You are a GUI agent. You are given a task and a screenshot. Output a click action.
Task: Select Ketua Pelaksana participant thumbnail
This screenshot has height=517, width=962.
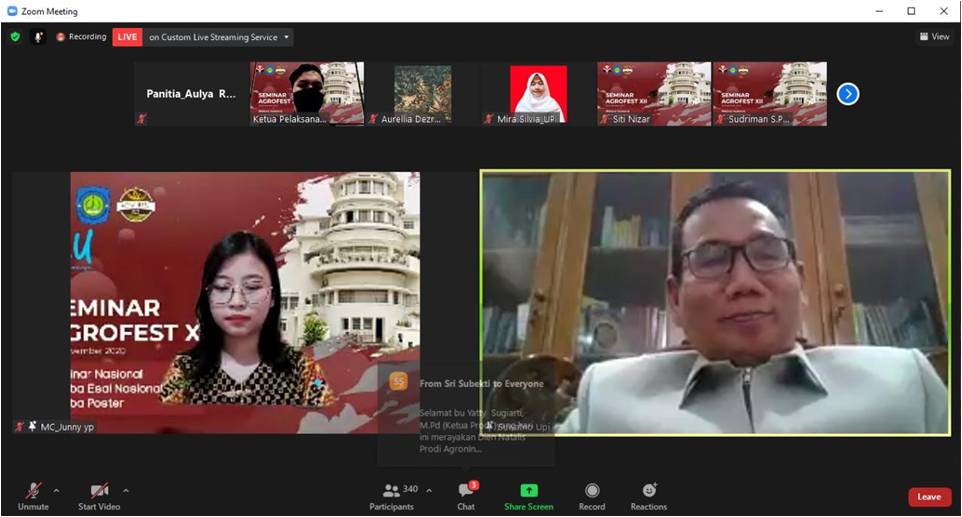[307, 94]
